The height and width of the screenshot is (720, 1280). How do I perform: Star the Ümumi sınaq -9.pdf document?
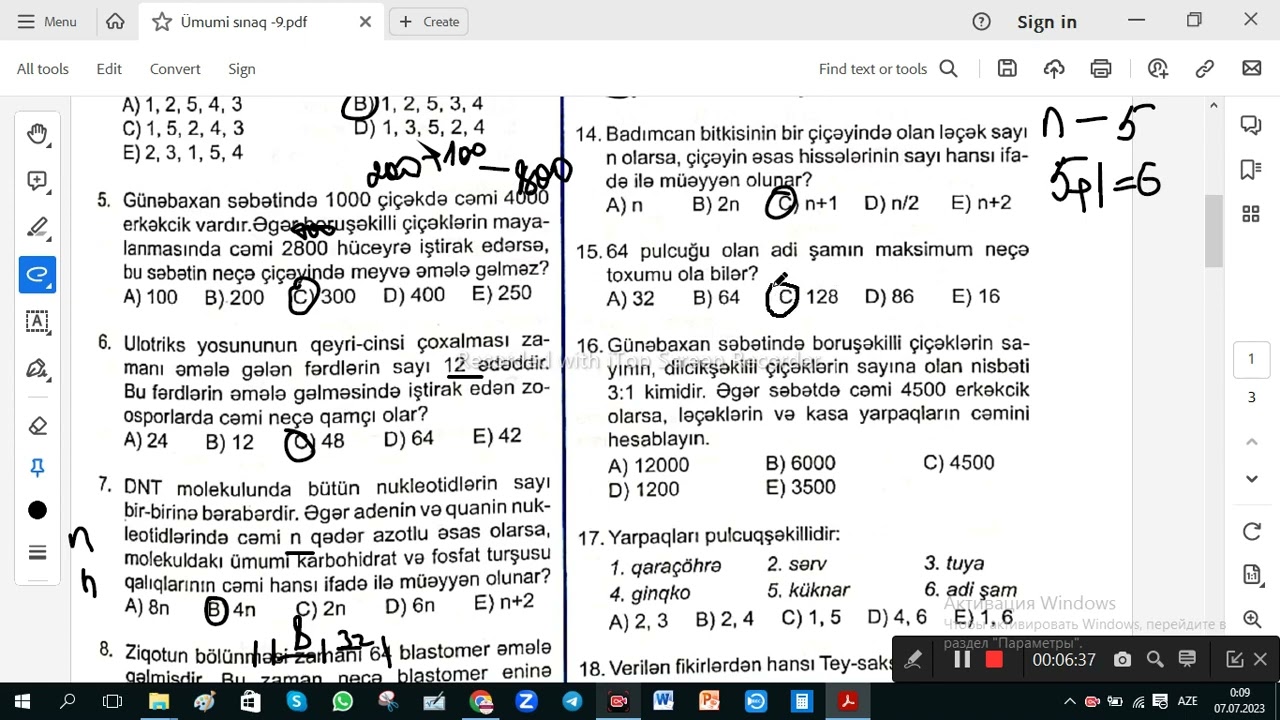coord(162,22)
